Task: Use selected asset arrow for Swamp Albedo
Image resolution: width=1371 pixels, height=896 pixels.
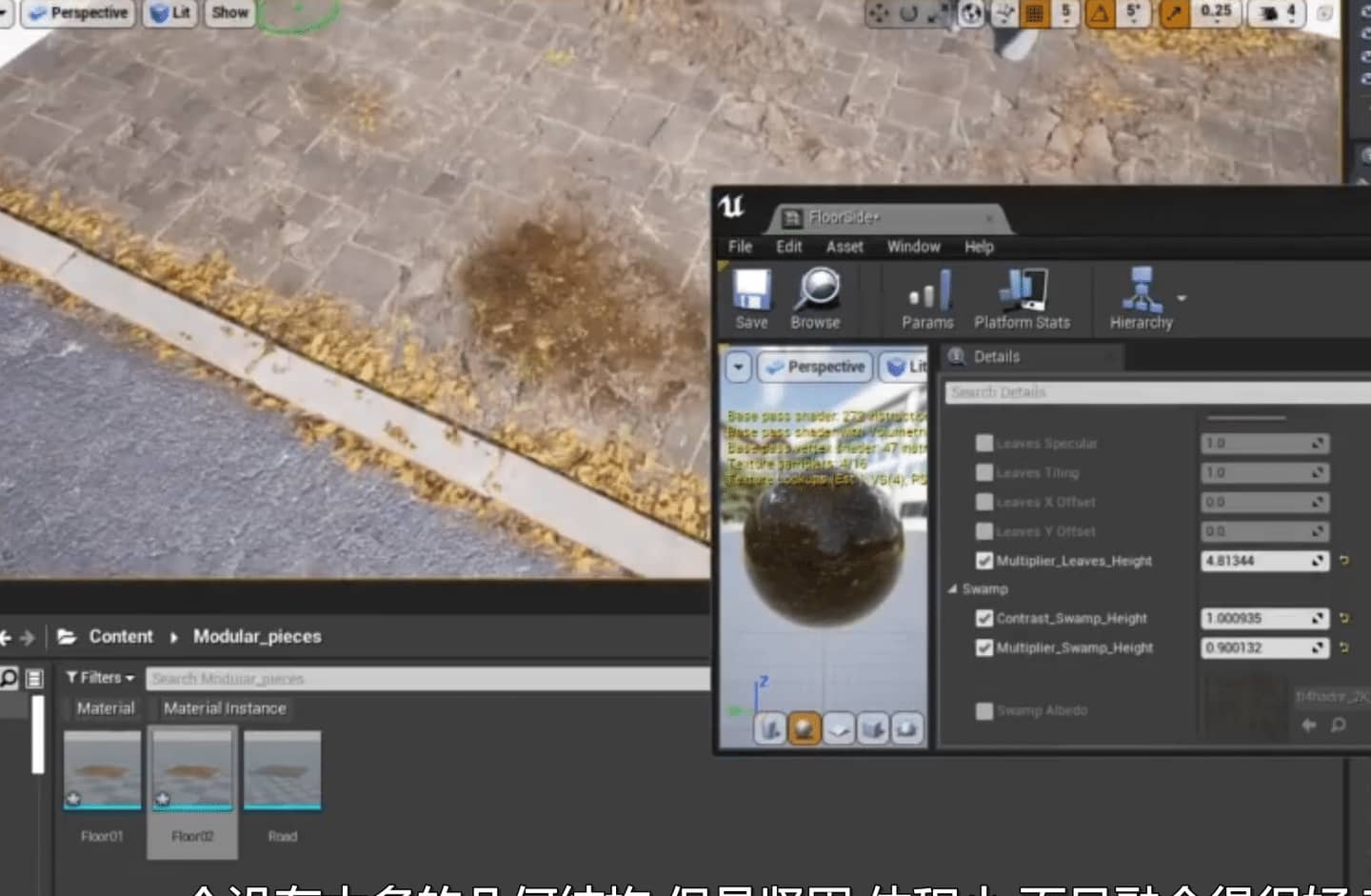Action: pyautogui.click(x=1309, y=726)
